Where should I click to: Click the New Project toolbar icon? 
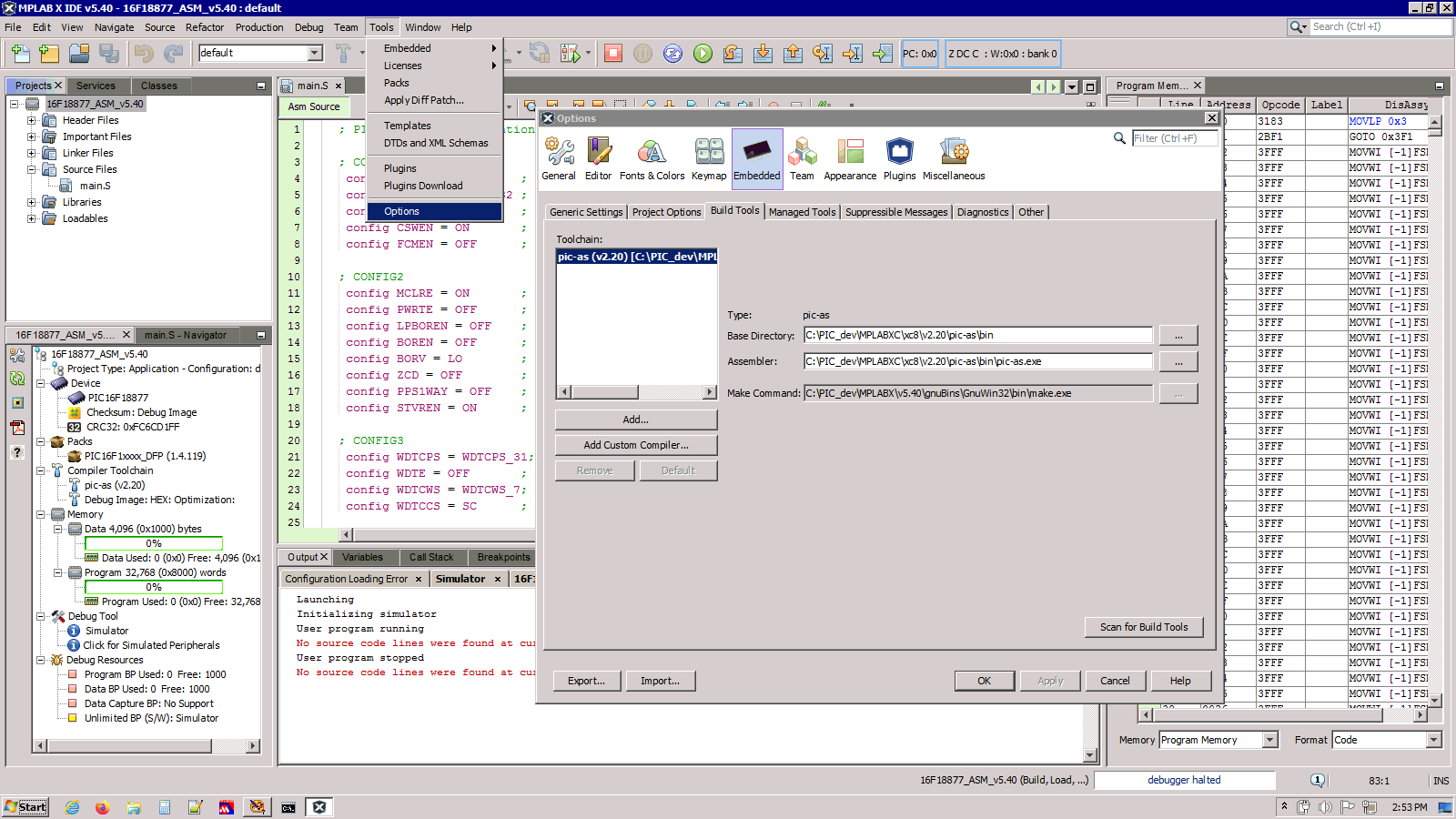point(49,54)
